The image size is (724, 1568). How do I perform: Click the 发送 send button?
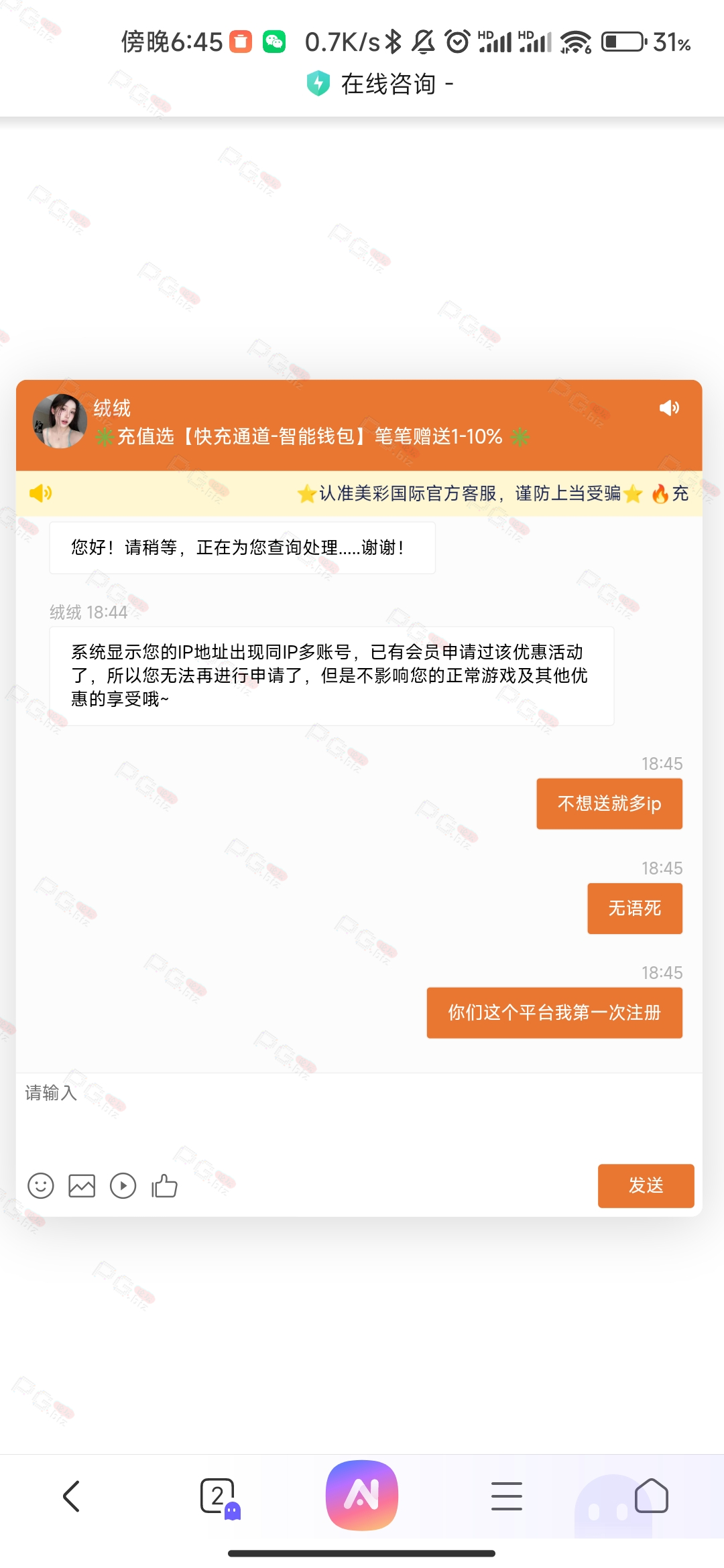coord(646,1185)
